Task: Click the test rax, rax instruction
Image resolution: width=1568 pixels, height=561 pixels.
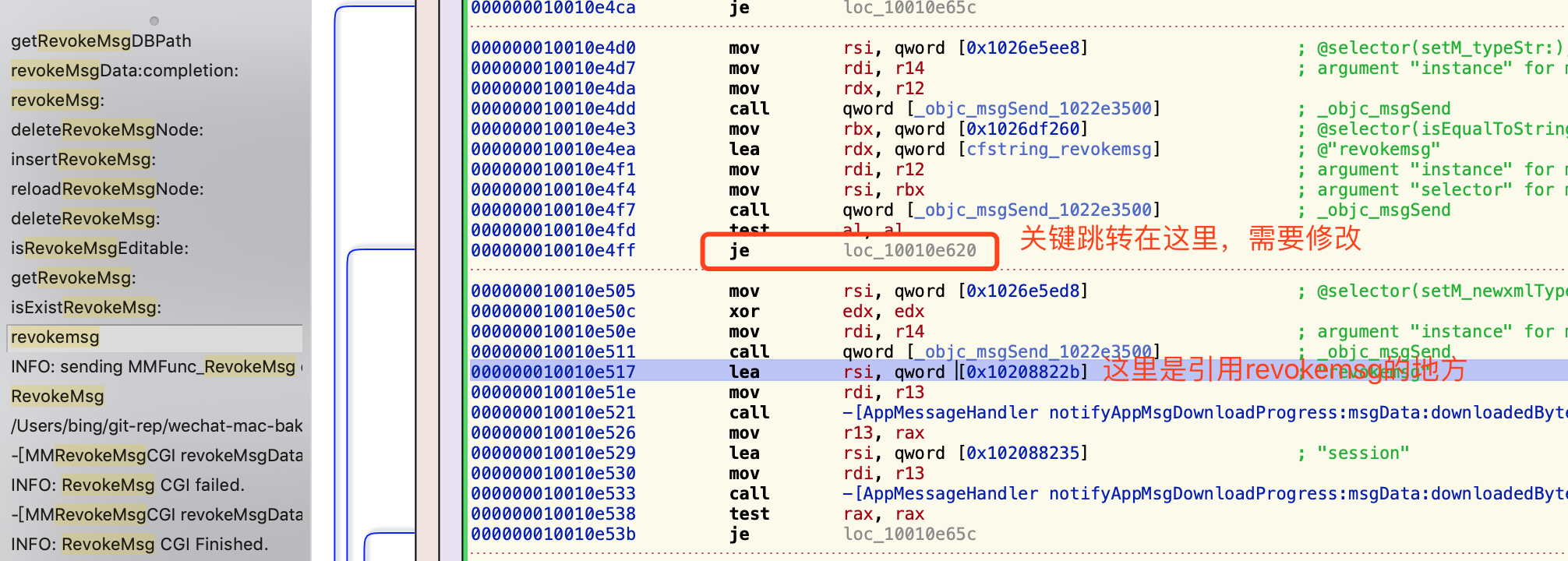Action: 827,513
